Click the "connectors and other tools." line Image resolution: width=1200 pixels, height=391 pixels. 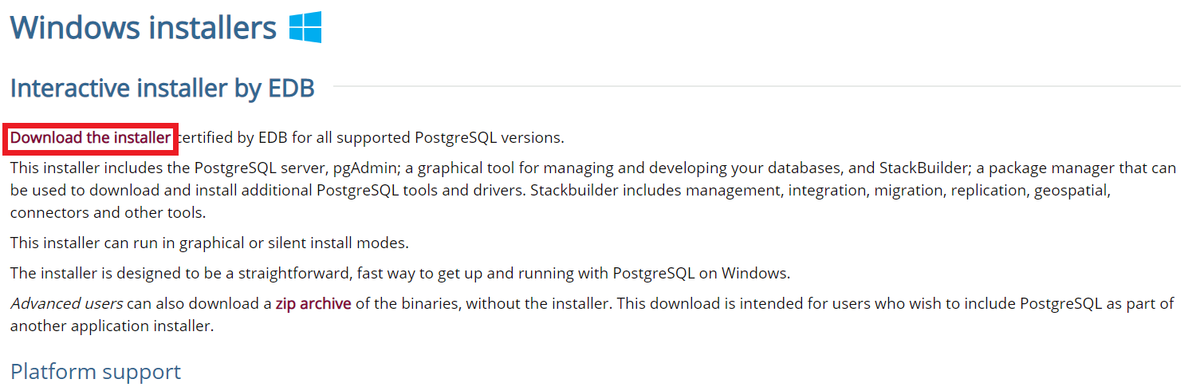[x=106, y=213]
